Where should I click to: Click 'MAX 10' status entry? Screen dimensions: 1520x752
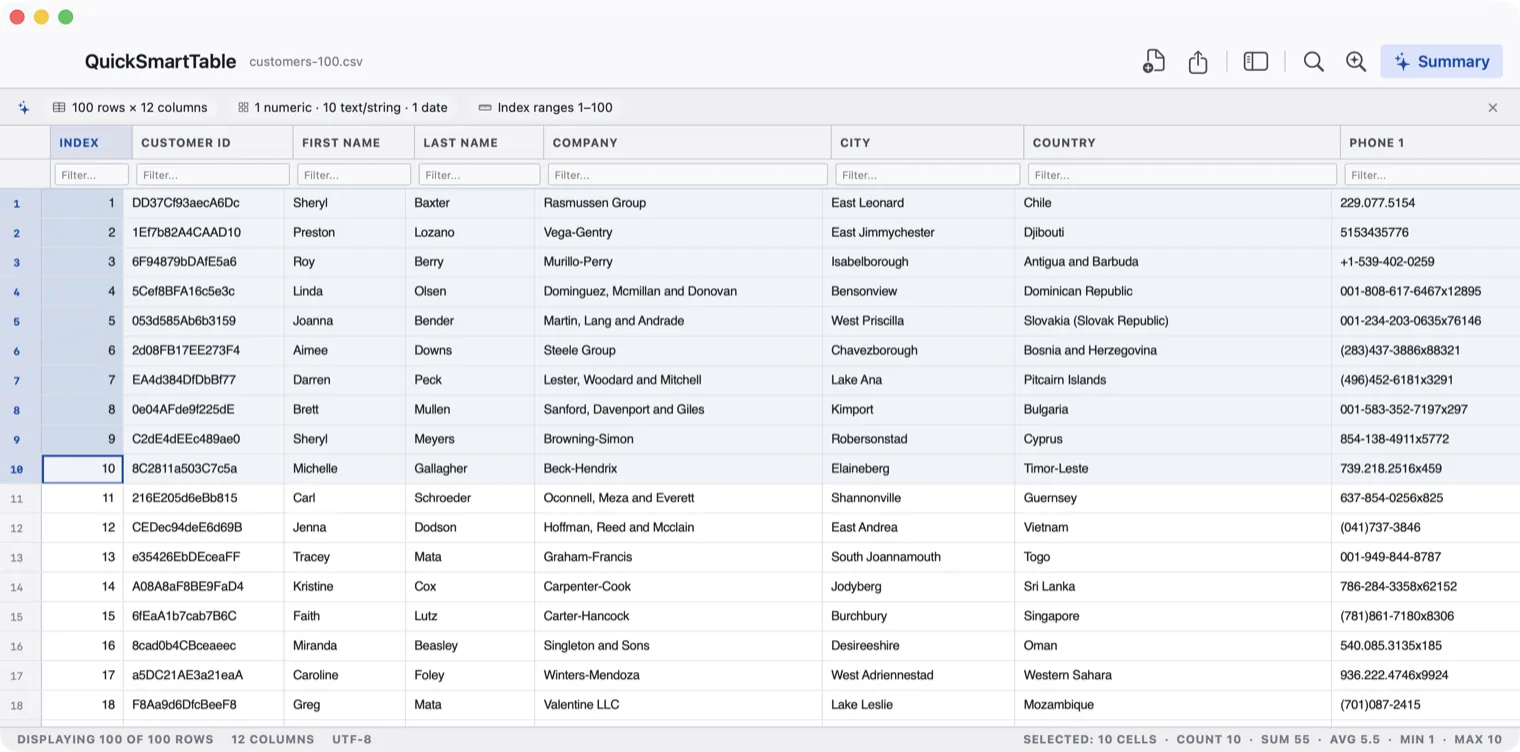[1478, 739]
